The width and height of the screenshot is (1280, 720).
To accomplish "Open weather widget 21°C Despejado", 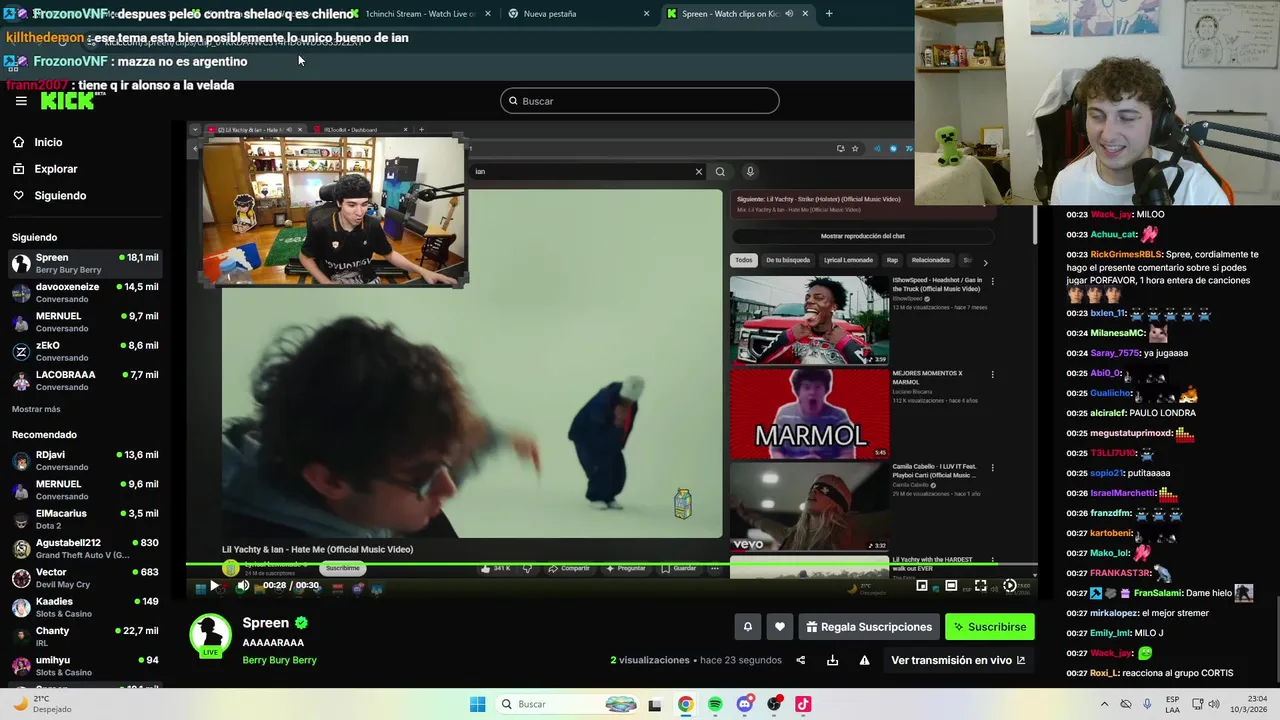I will click(43, 704).
